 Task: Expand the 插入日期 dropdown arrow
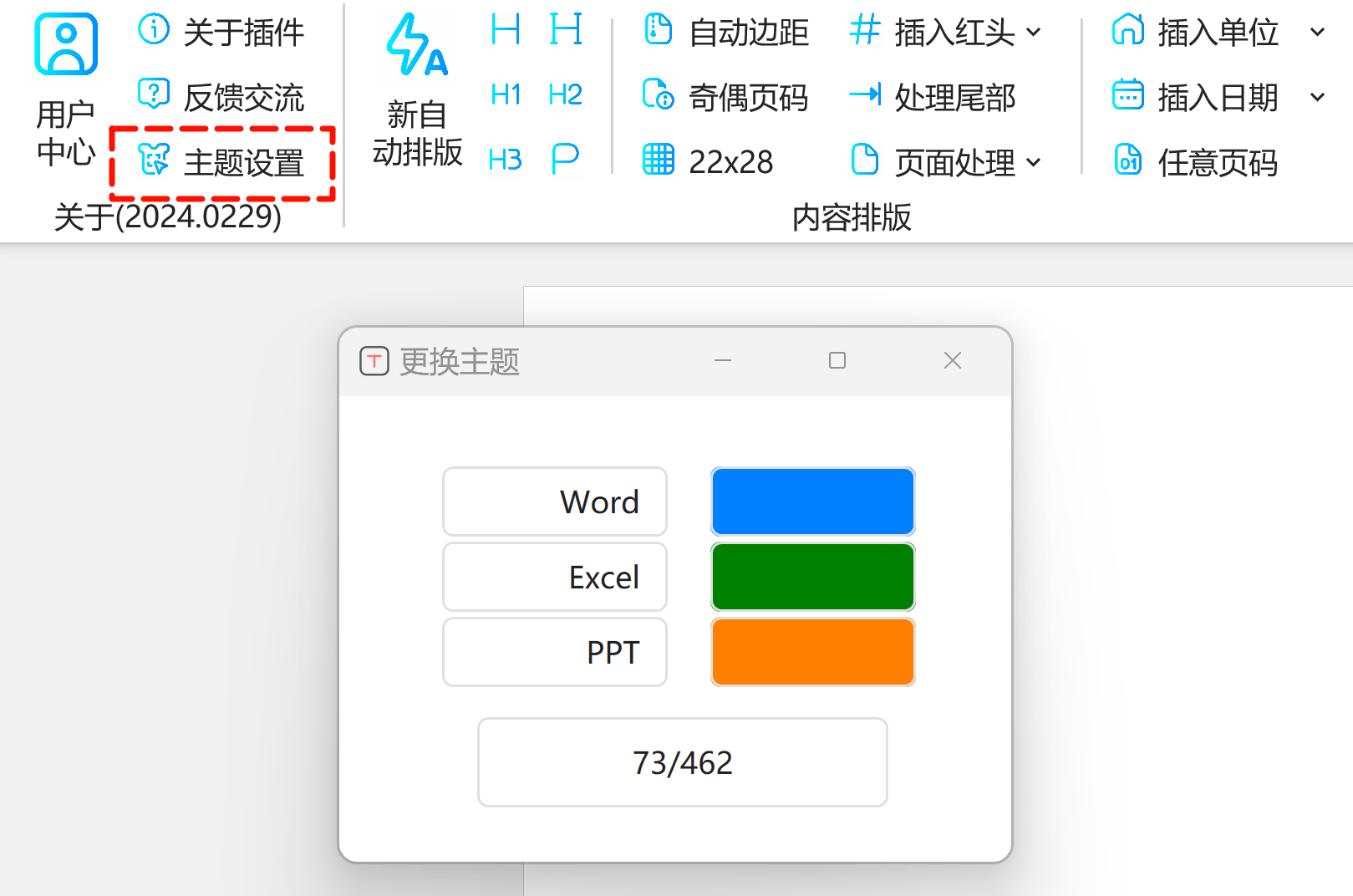coord(1318,97)
